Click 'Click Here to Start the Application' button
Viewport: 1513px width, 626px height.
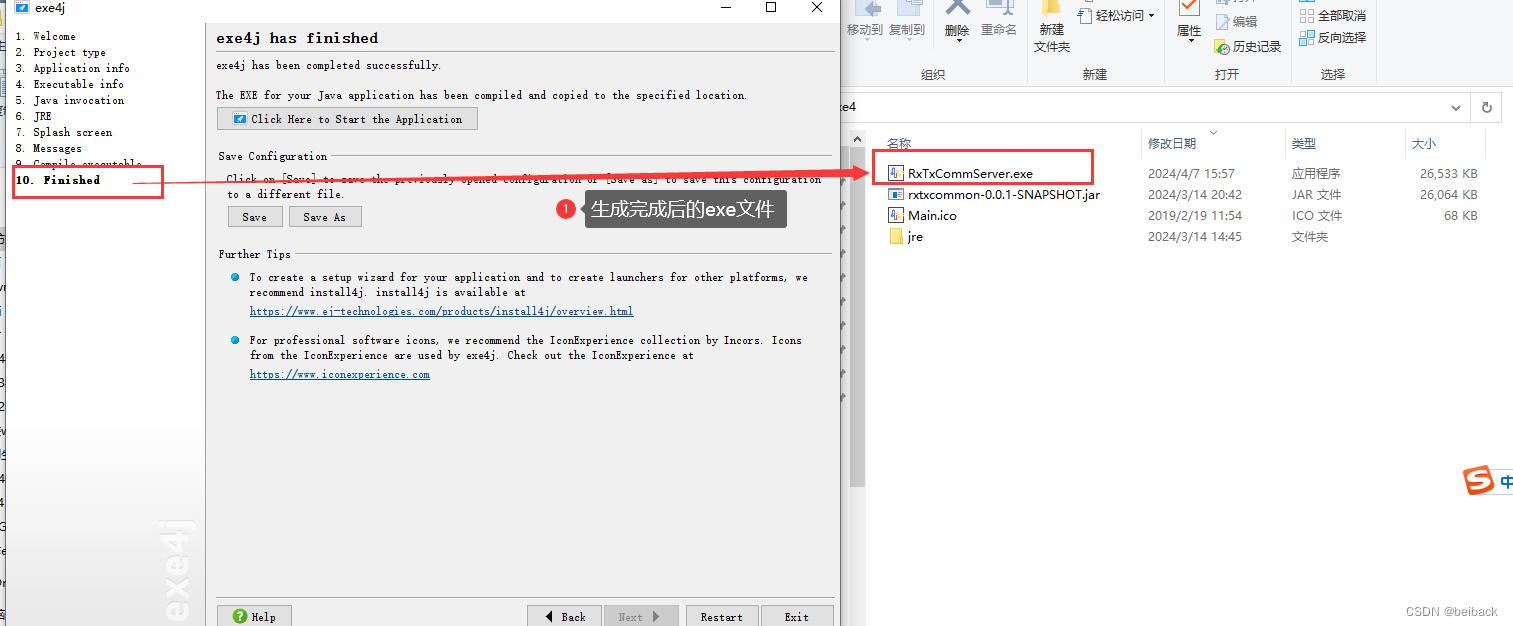(347, 119)
